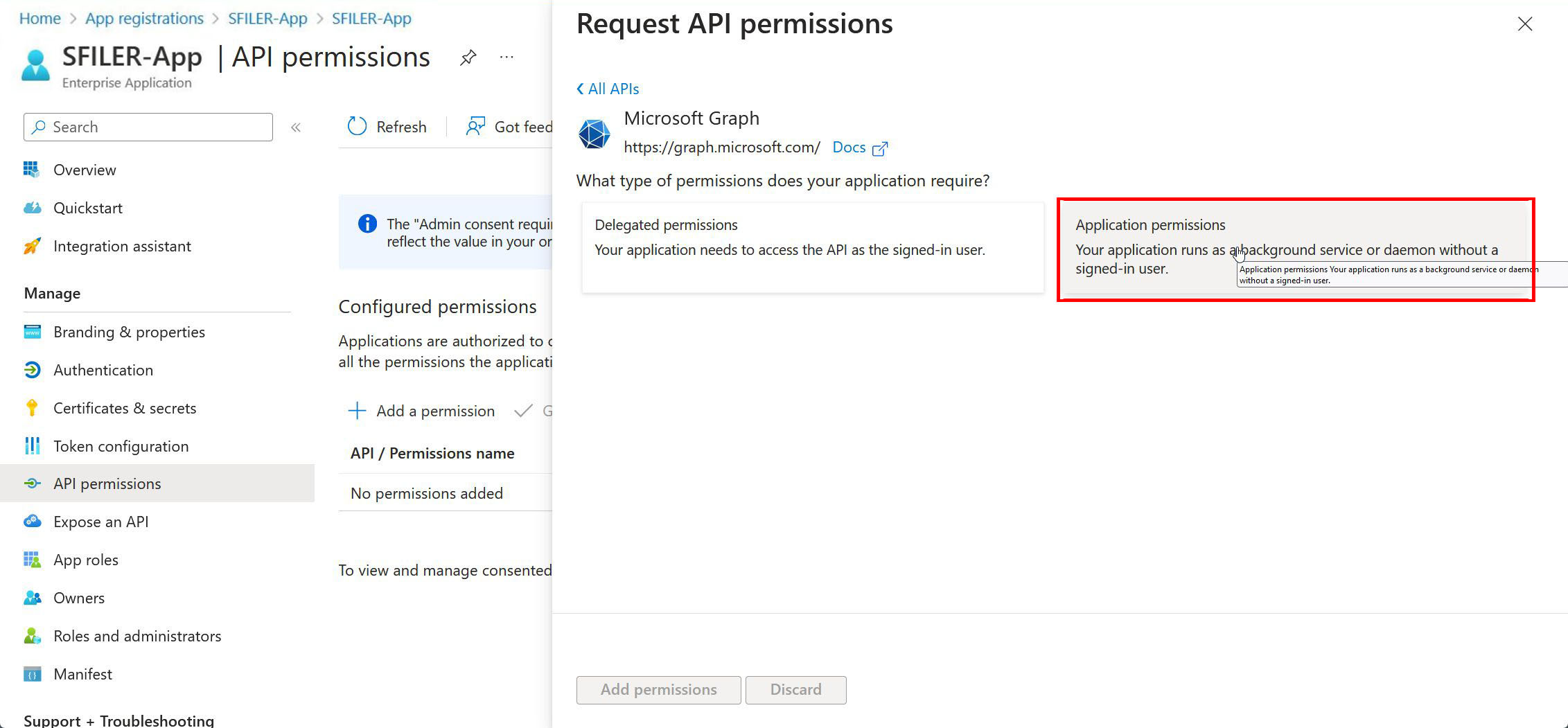1568x728 pixels.
Task: Click the Got feedback icon
Action: click(x=475, y=126)
